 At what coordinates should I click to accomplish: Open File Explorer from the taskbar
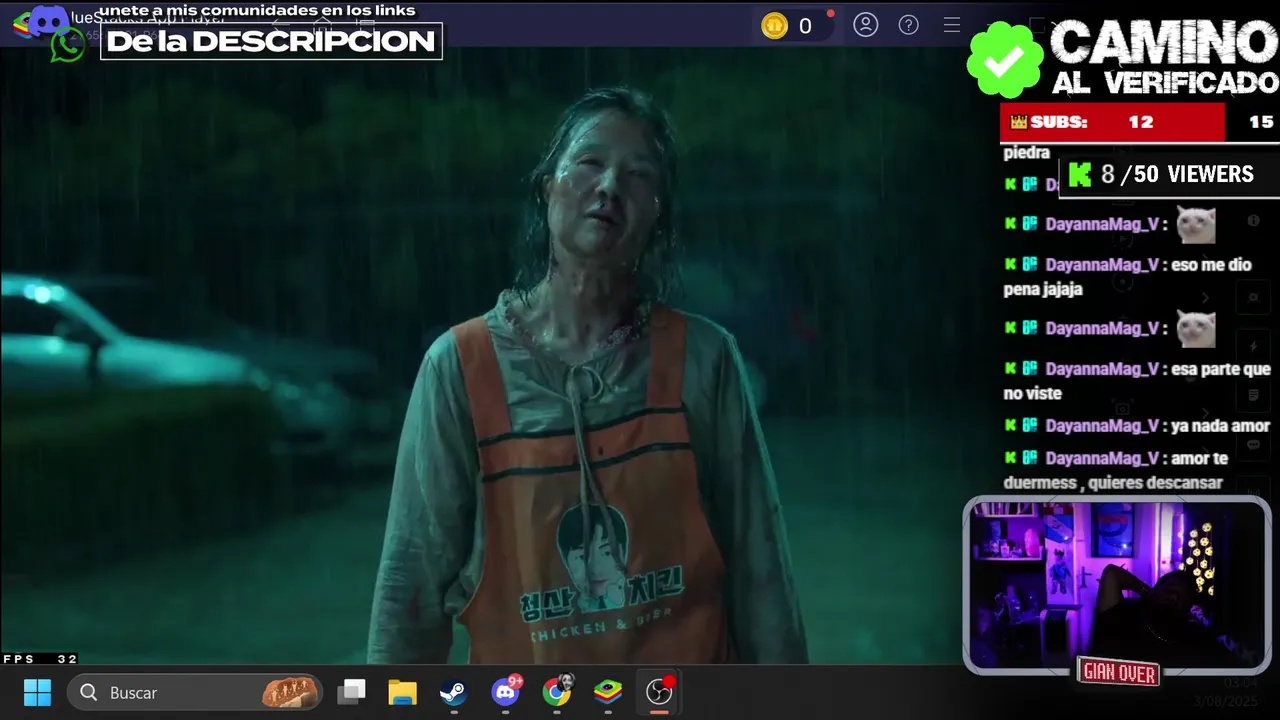(x=402, y=692)
